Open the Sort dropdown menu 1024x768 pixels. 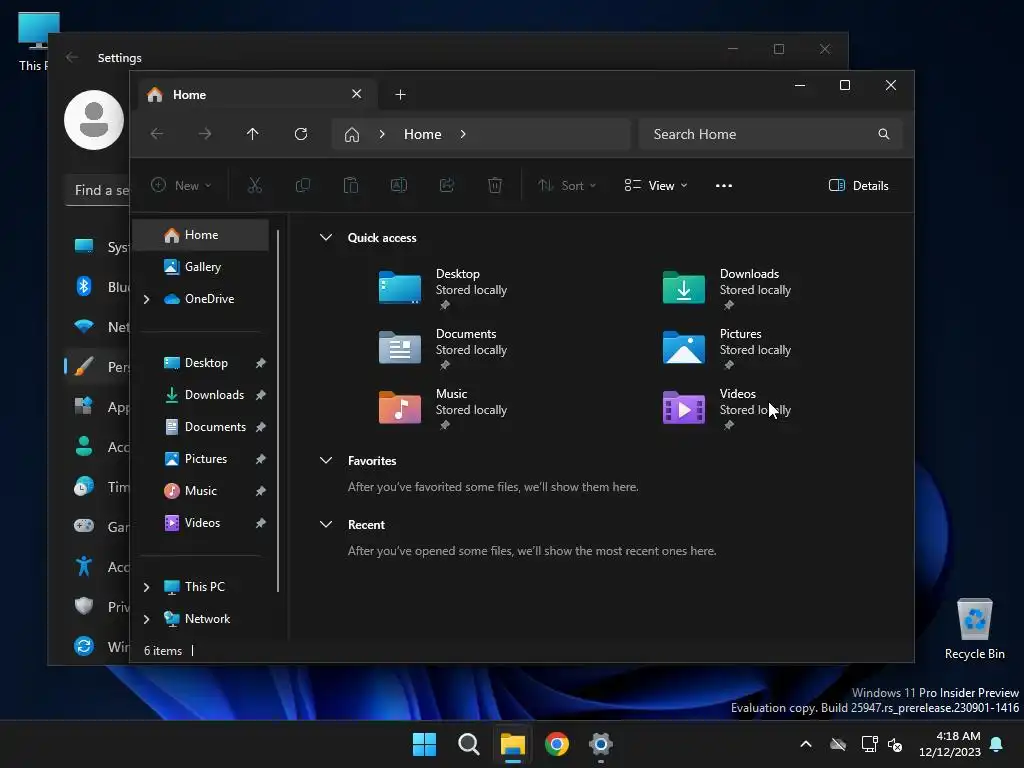point(567,185)
